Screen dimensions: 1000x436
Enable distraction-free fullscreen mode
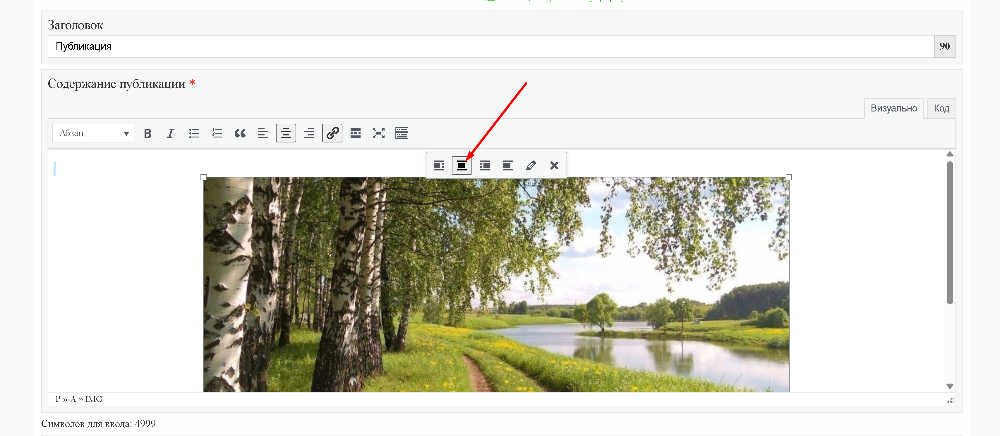[379, 133]
